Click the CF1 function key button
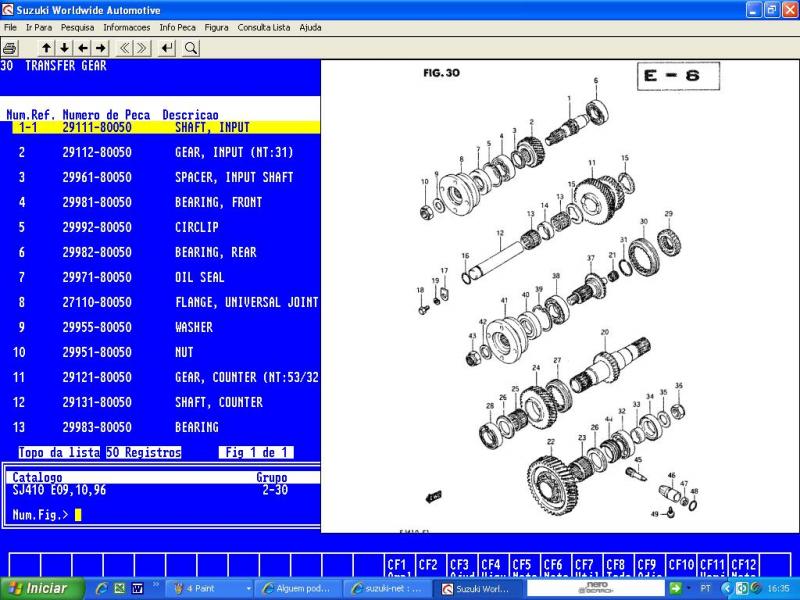This screenshot has width=800, height=600. click(x=400, y=565)
